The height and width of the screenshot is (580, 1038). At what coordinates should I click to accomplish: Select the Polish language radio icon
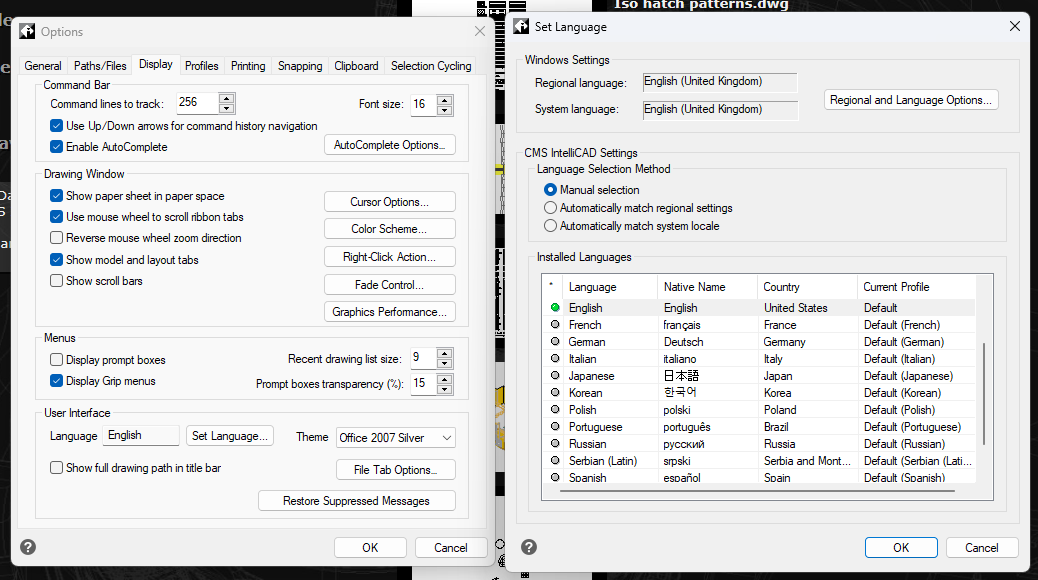(x=555, y=409)
